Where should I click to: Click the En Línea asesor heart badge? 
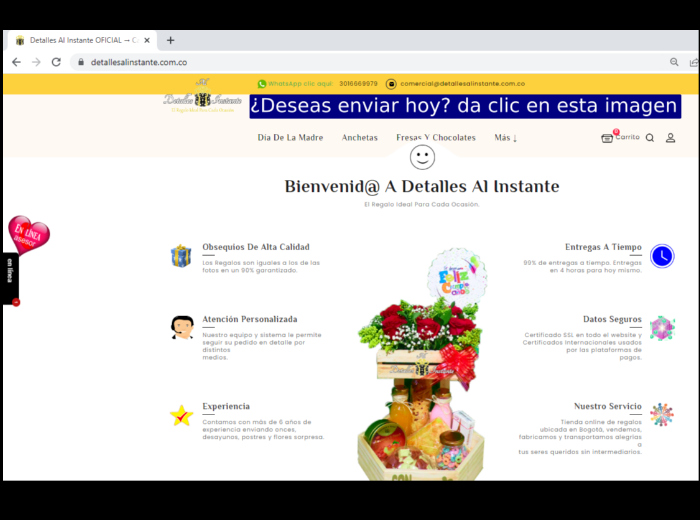tap(29, 235)
